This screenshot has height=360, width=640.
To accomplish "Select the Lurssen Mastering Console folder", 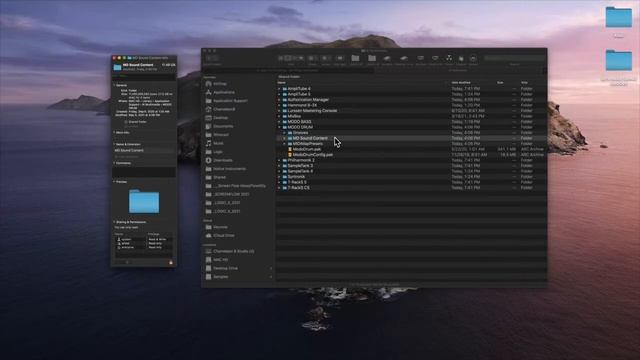I will 411,111.
